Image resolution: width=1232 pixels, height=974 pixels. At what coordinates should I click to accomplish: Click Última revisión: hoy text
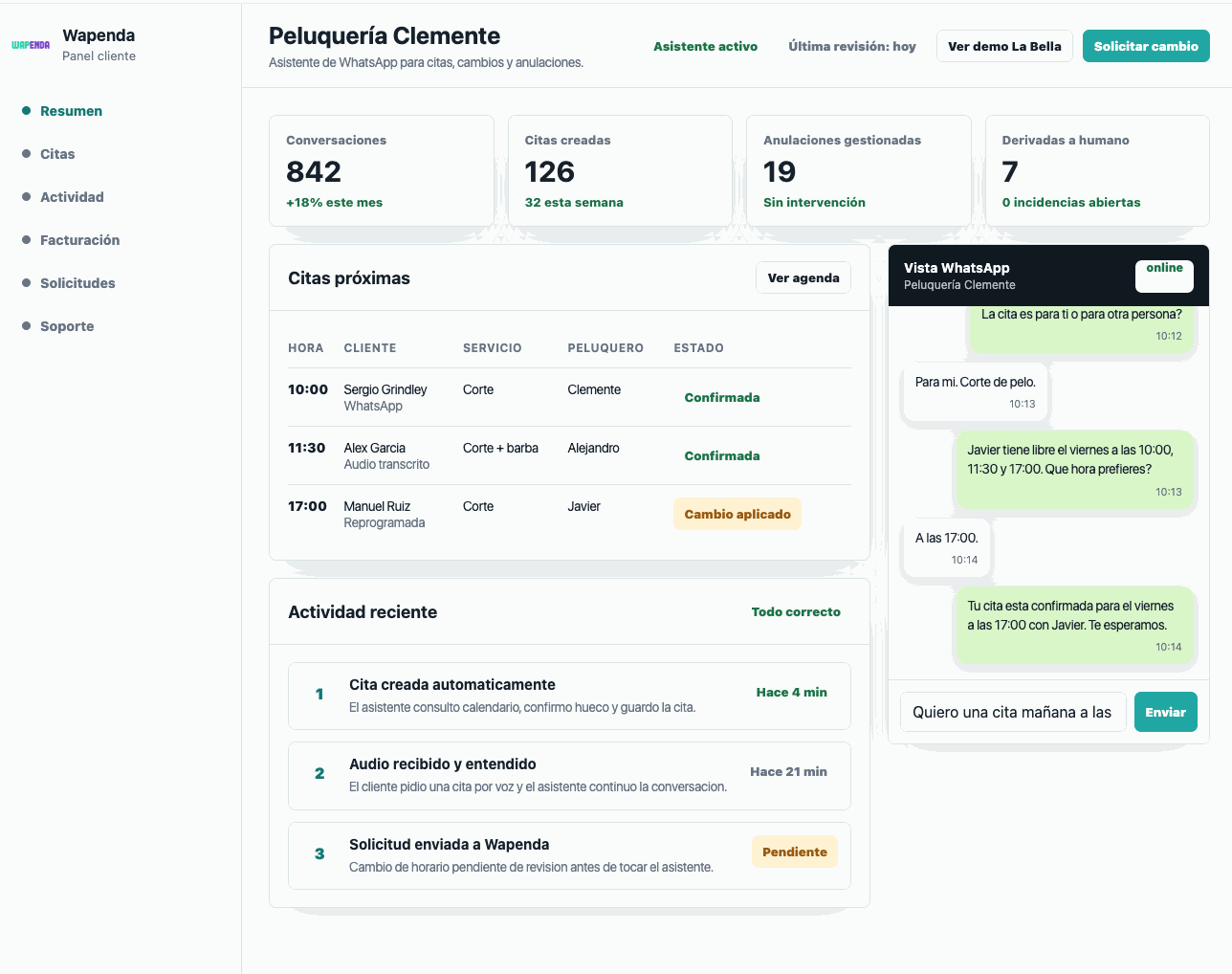[x=851, y=46]
